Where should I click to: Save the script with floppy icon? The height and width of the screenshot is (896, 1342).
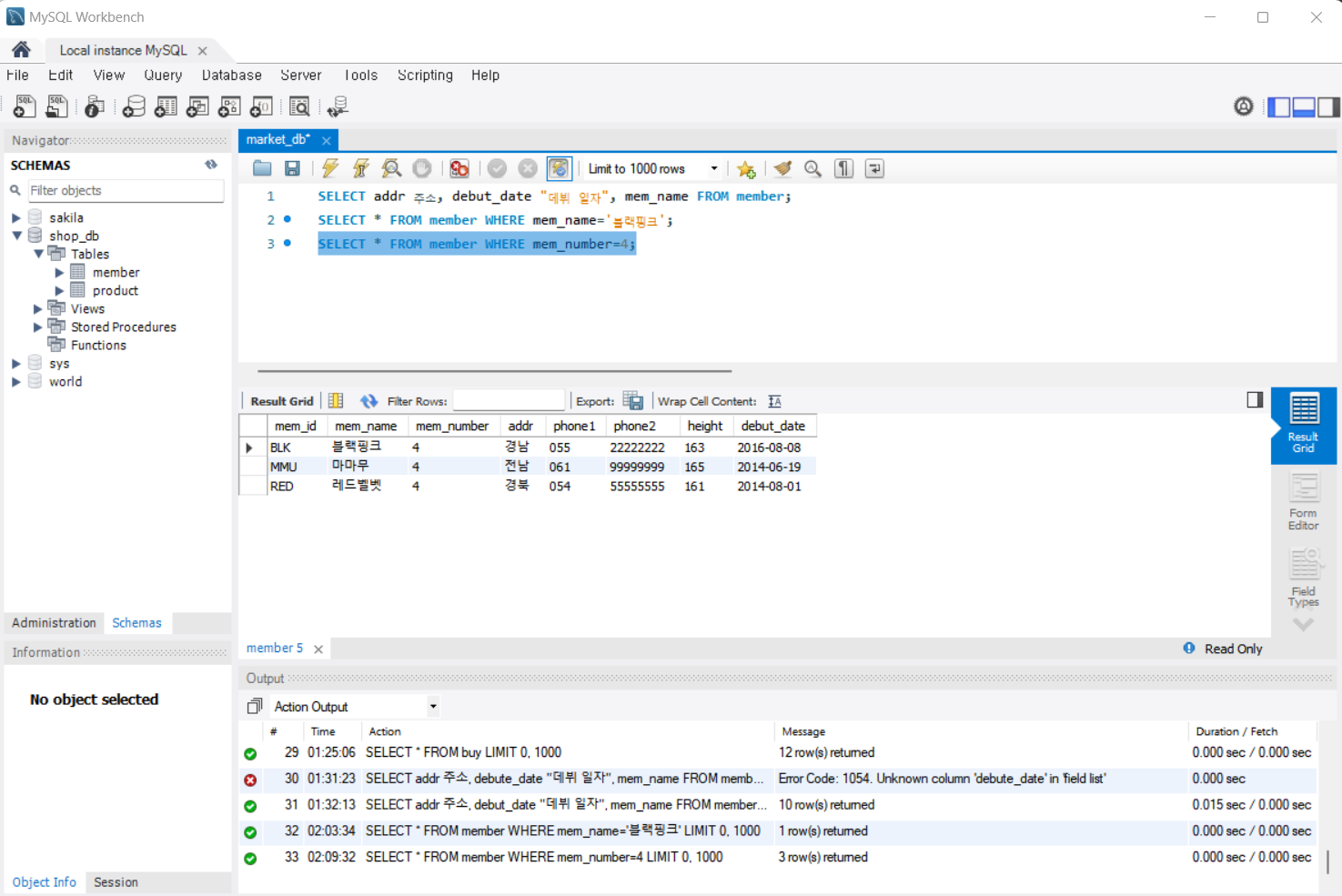292,168
